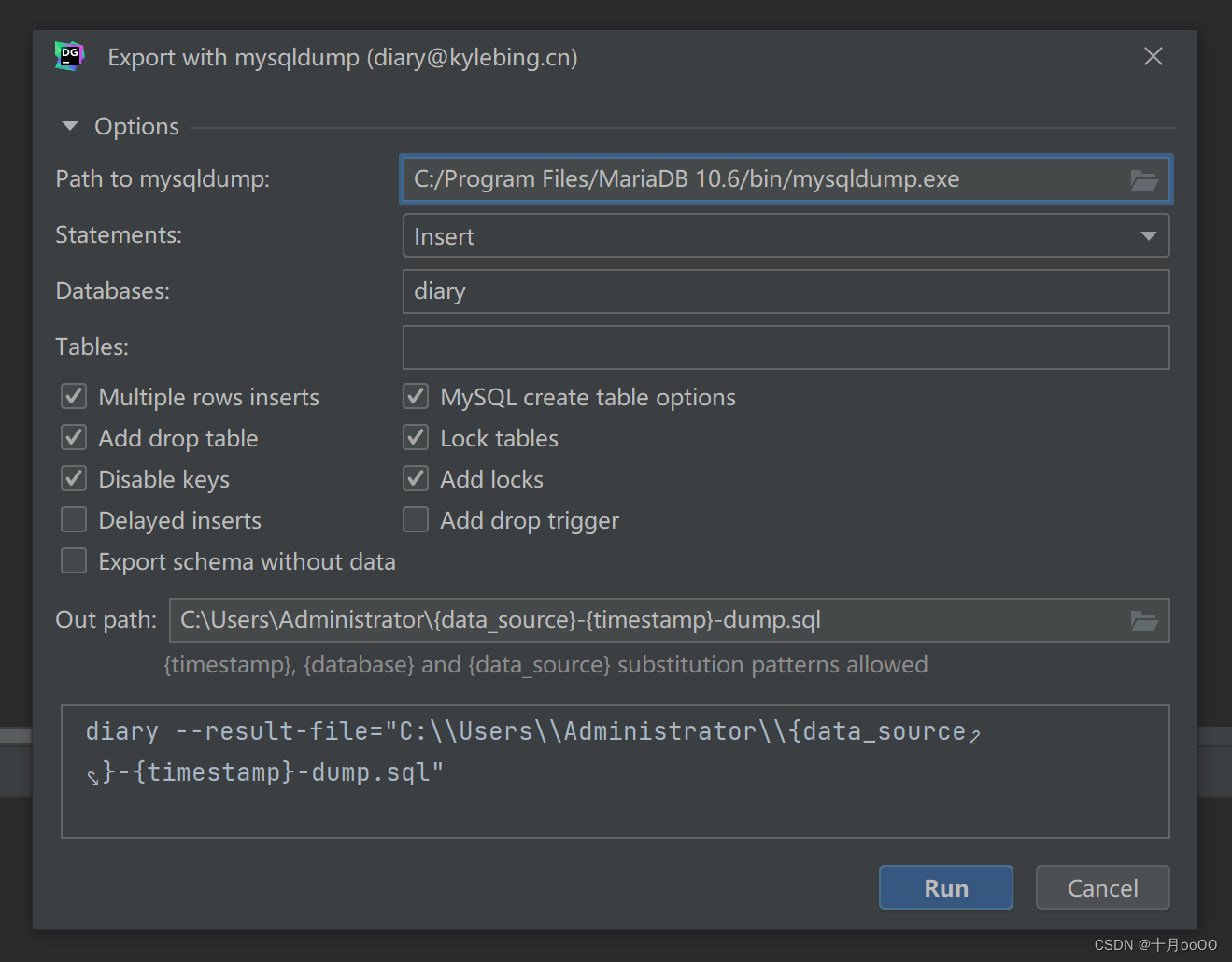This screenshot has height=962, width=1232.
Task: Uncheck Add locks option
Action: click(416, 479)
